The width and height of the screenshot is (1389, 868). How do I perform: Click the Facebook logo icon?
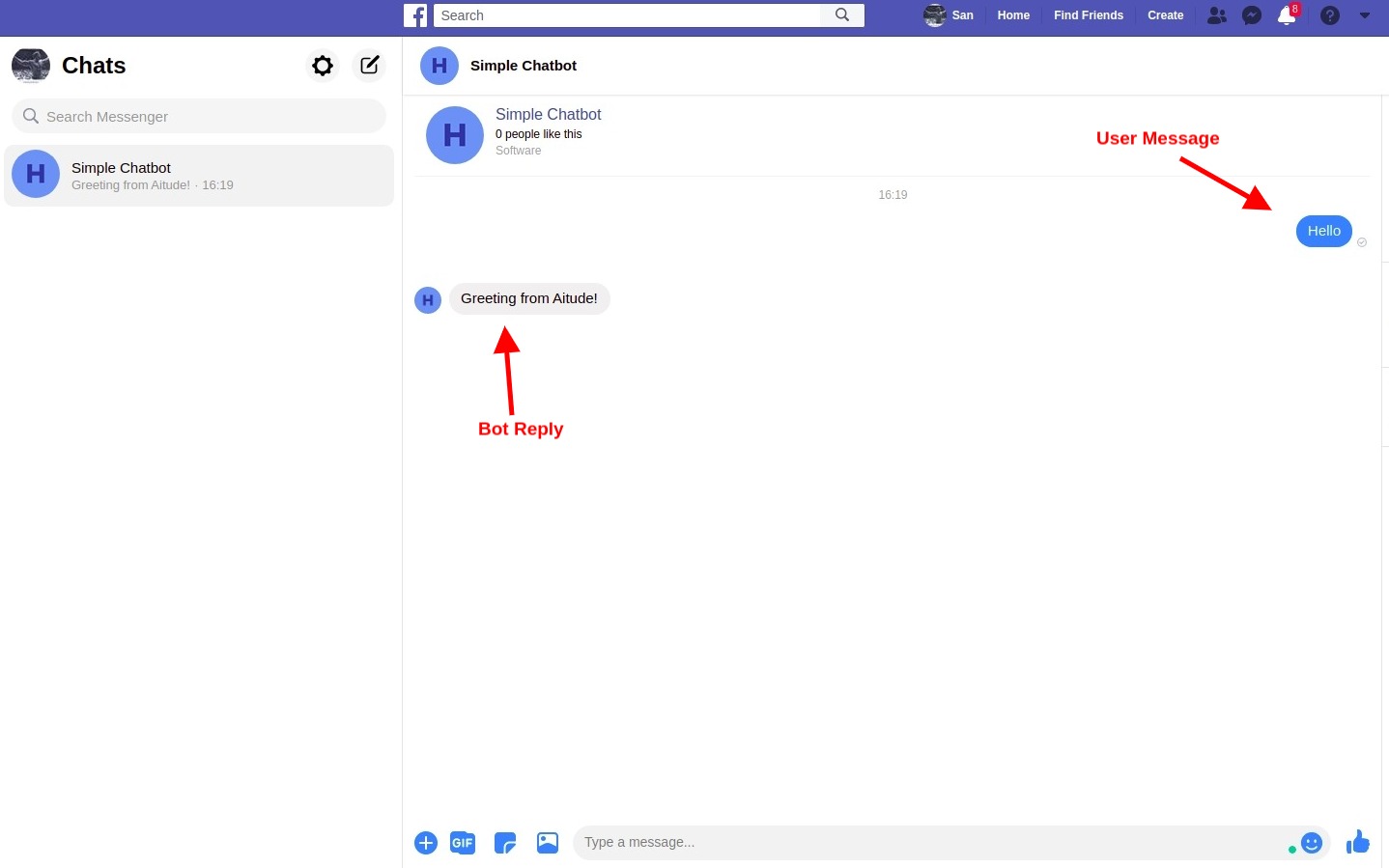click(x=415, y=15)
